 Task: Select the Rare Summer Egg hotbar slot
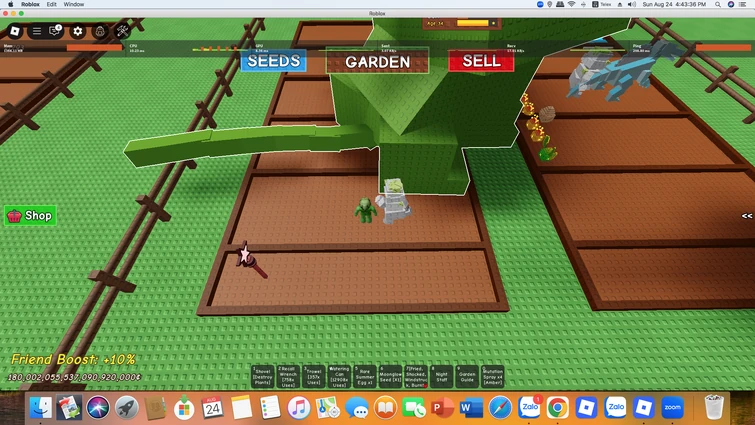point(364,376)
